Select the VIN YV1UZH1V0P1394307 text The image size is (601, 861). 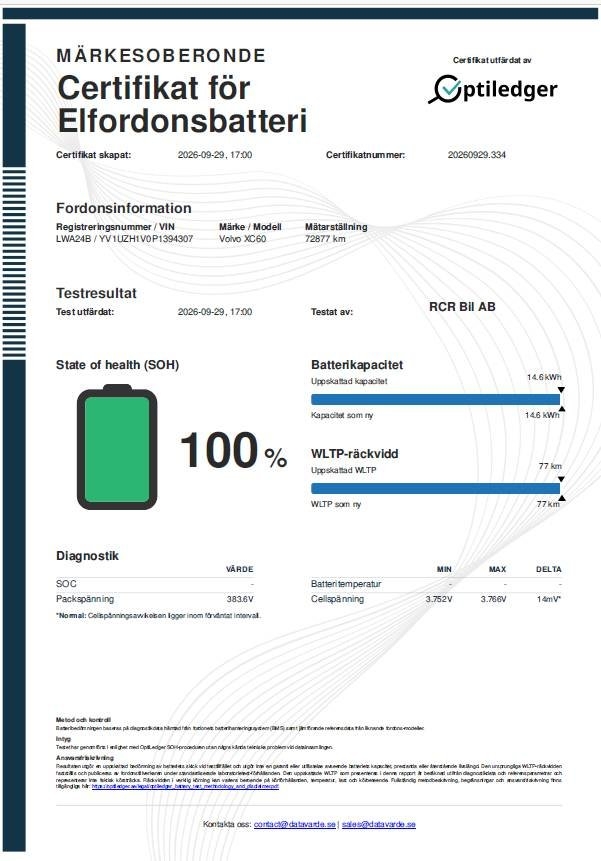coord(146,239)
